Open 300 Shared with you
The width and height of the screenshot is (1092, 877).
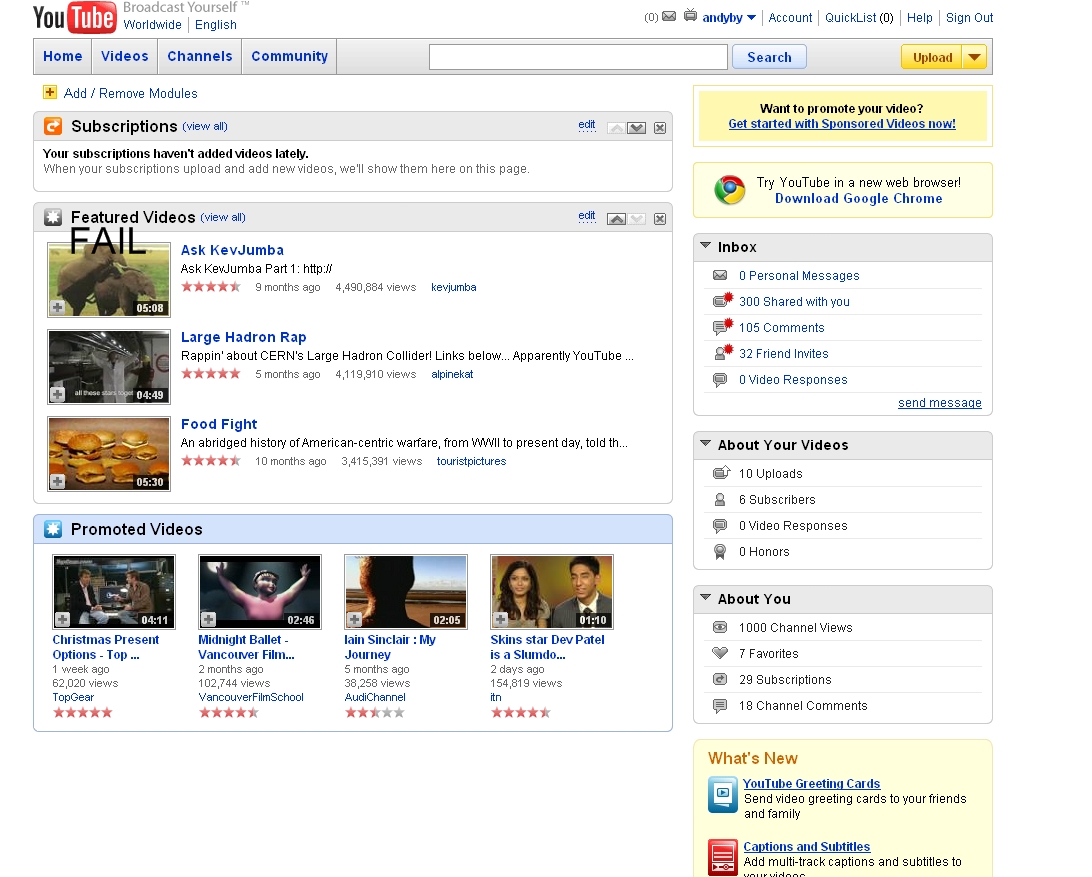pyautogui.click(x=794, y=302)
